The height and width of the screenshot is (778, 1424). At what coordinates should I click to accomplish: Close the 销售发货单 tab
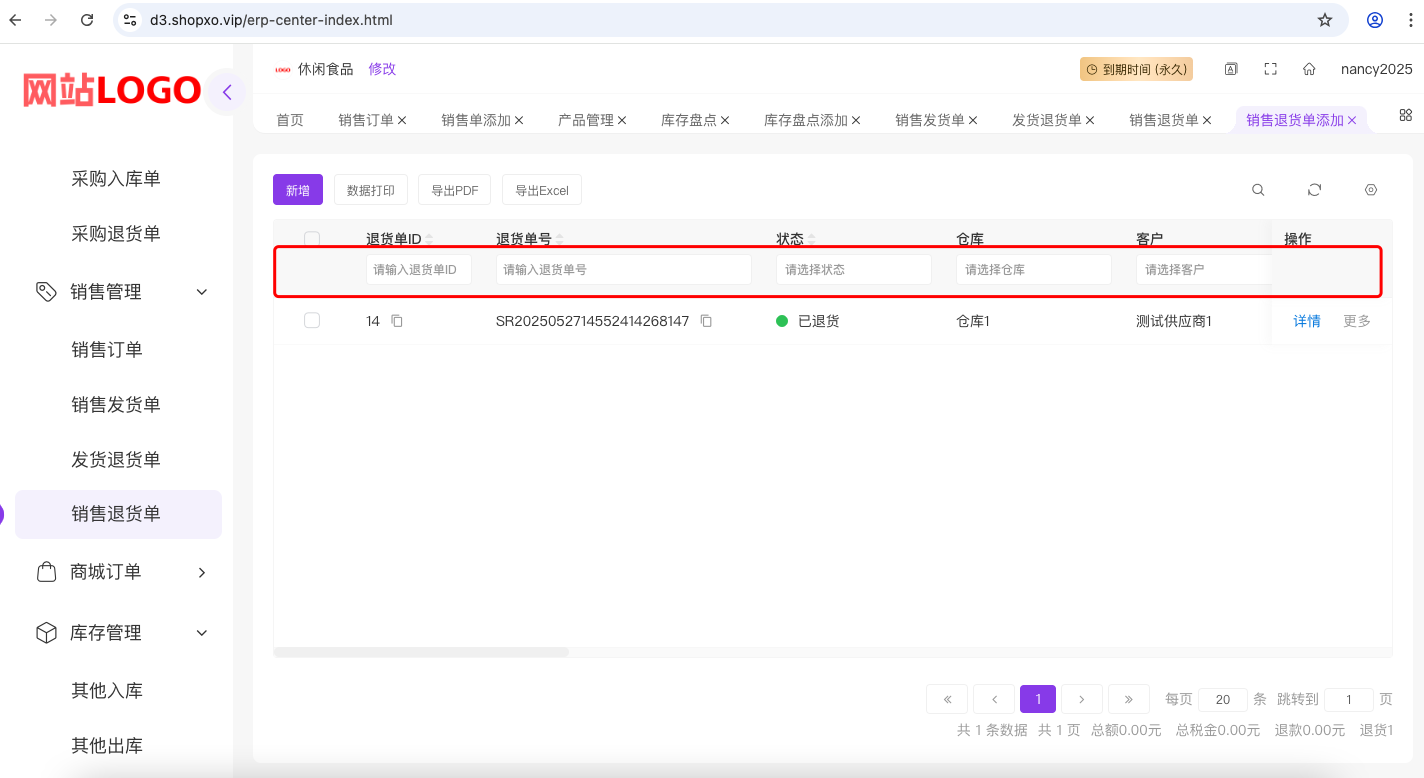pyautogui.click(x=973, y=120)
